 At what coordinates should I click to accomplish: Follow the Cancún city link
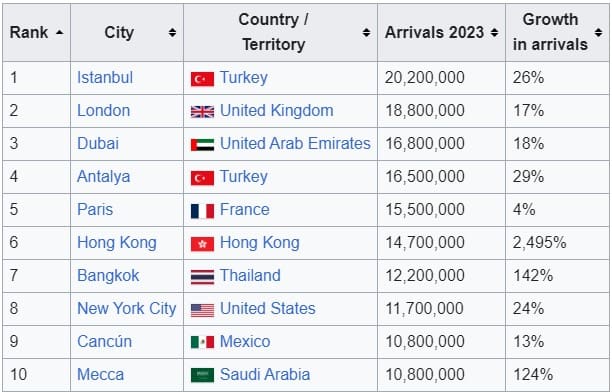click(x=104, y=342)
